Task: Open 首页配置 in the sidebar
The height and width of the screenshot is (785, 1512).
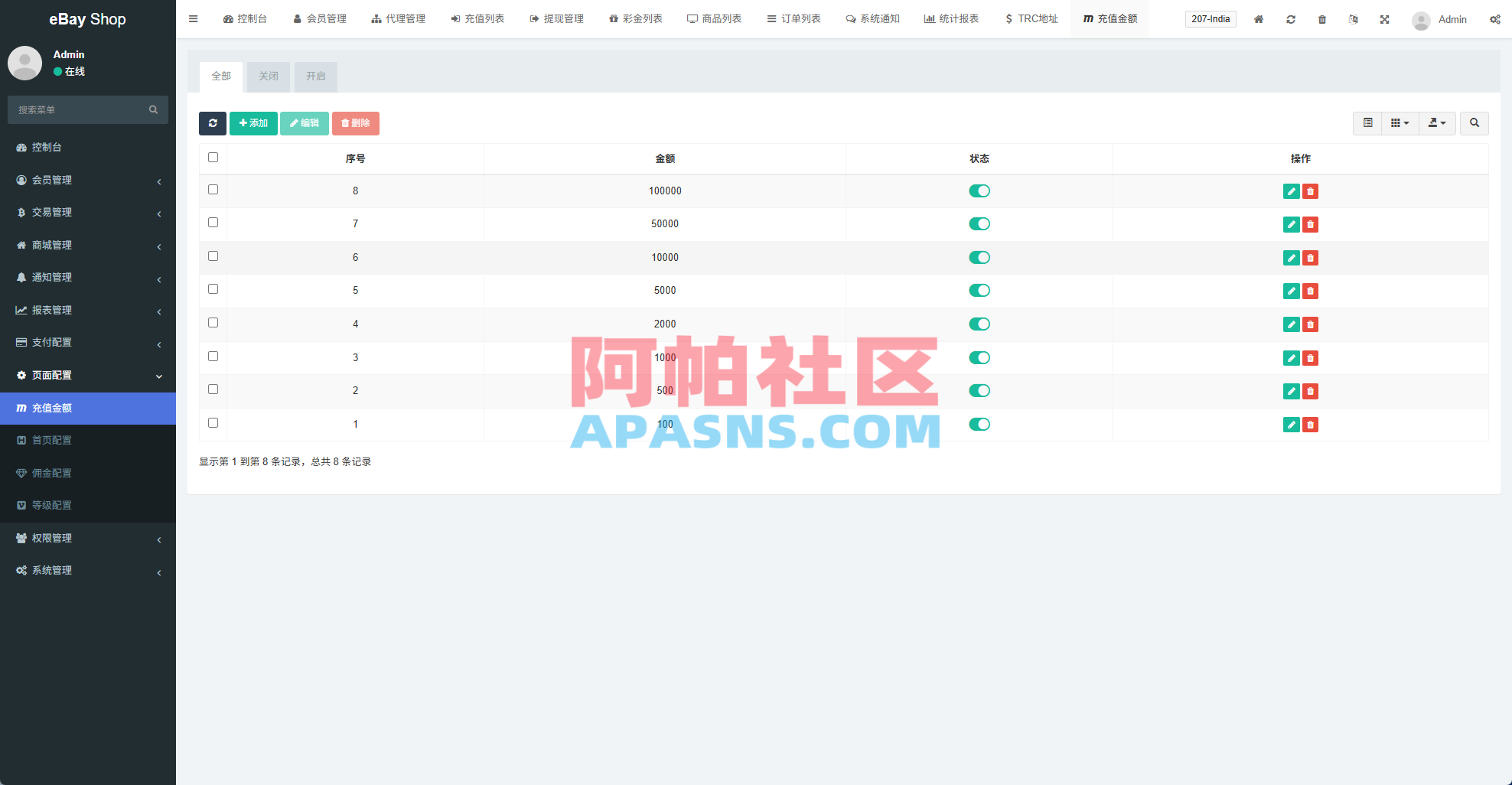Action: [88, 441]
